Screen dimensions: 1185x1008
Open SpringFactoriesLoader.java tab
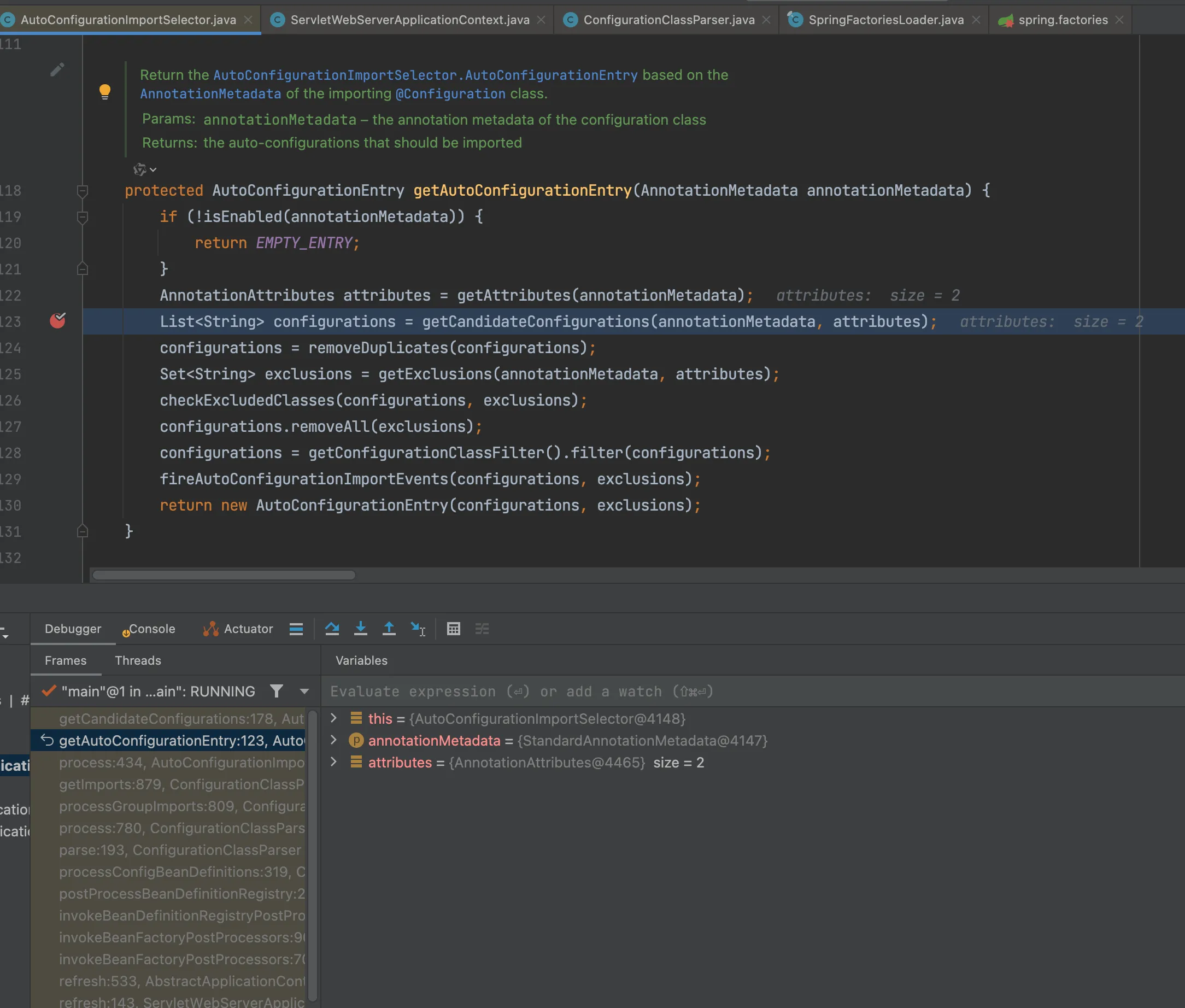[885, 20]
